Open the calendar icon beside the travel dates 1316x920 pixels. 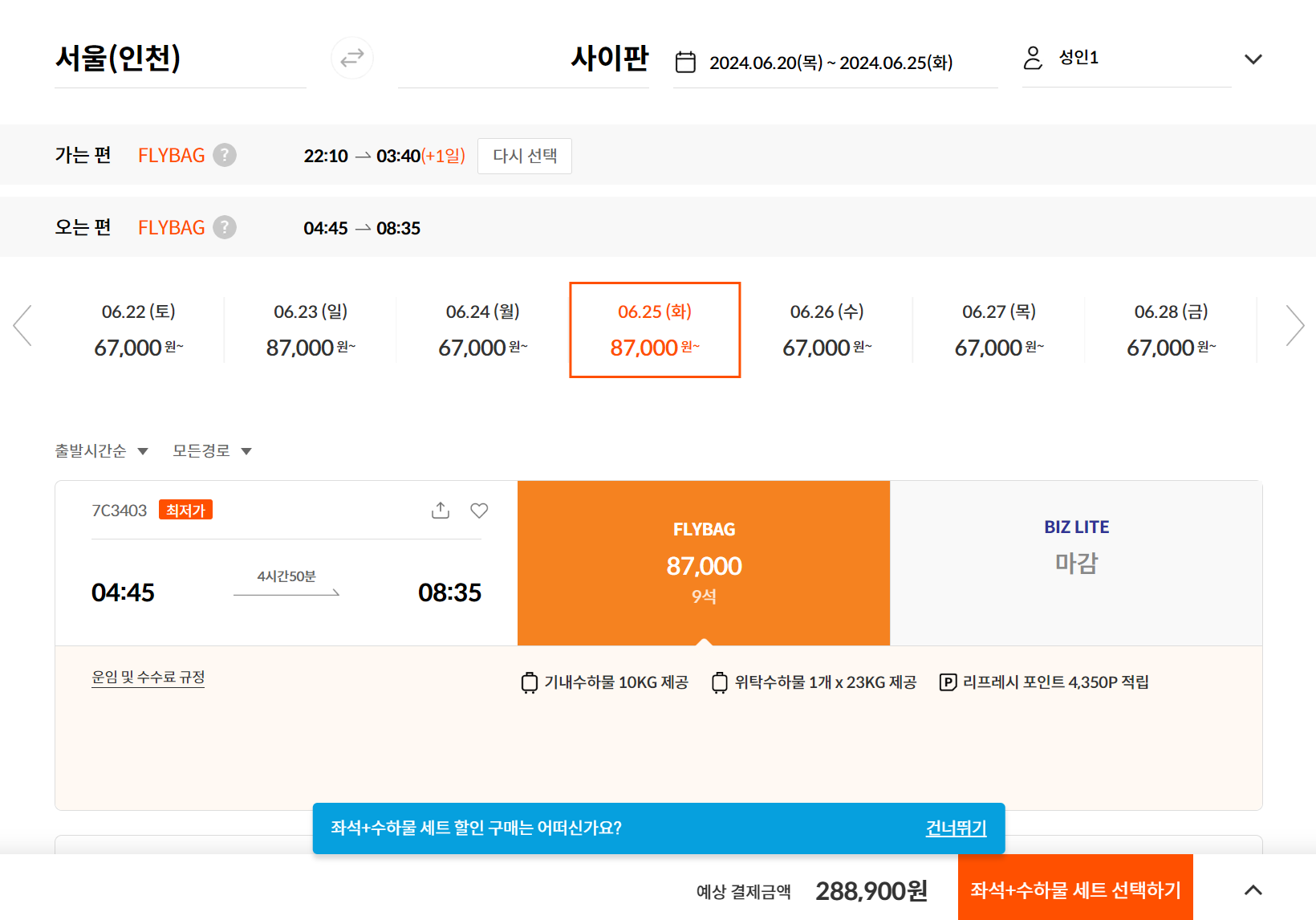pos(685,61)
